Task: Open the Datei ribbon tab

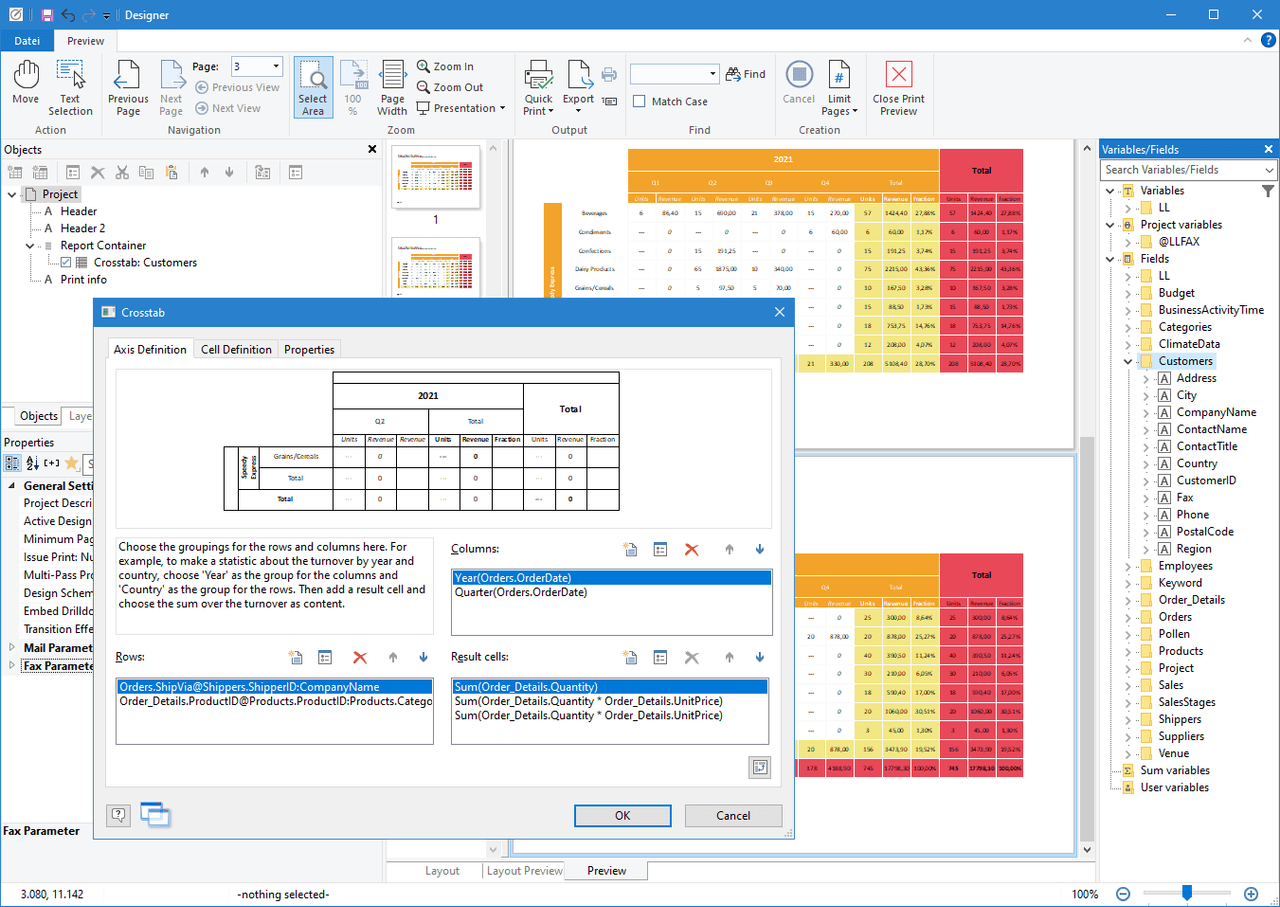Action: pyautogui.click(x=26, y=41)
